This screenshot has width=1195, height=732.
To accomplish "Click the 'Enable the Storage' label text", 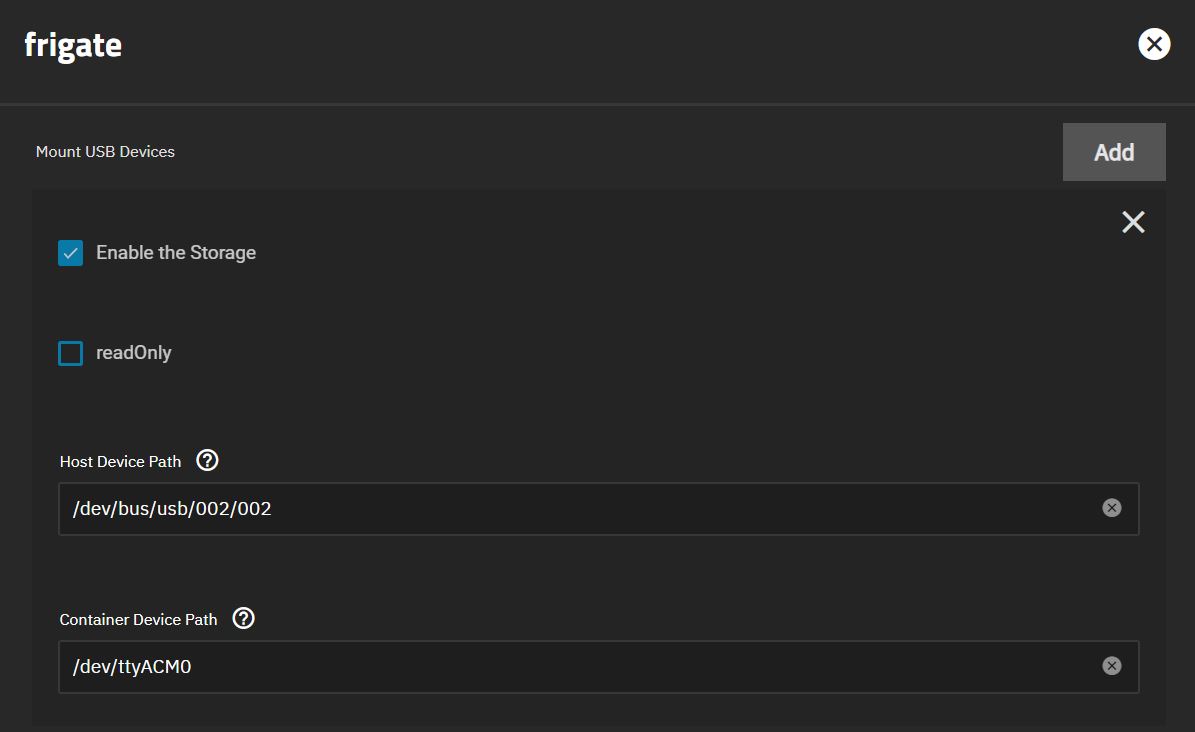I will click(x=176, y=253).
